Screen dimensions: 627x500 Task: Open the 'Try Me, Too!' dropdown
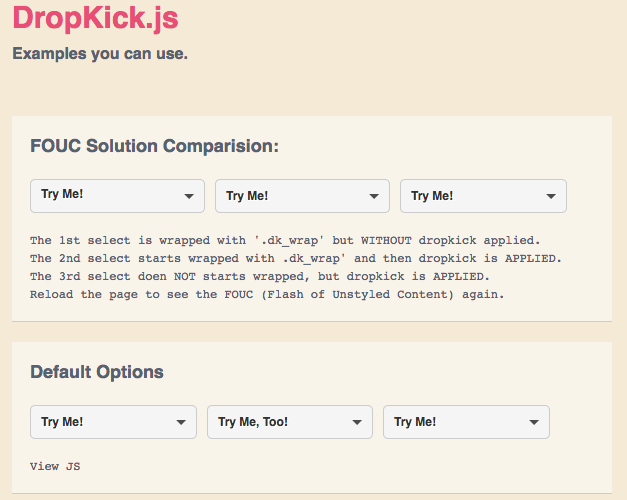click(x=290, y=422)
